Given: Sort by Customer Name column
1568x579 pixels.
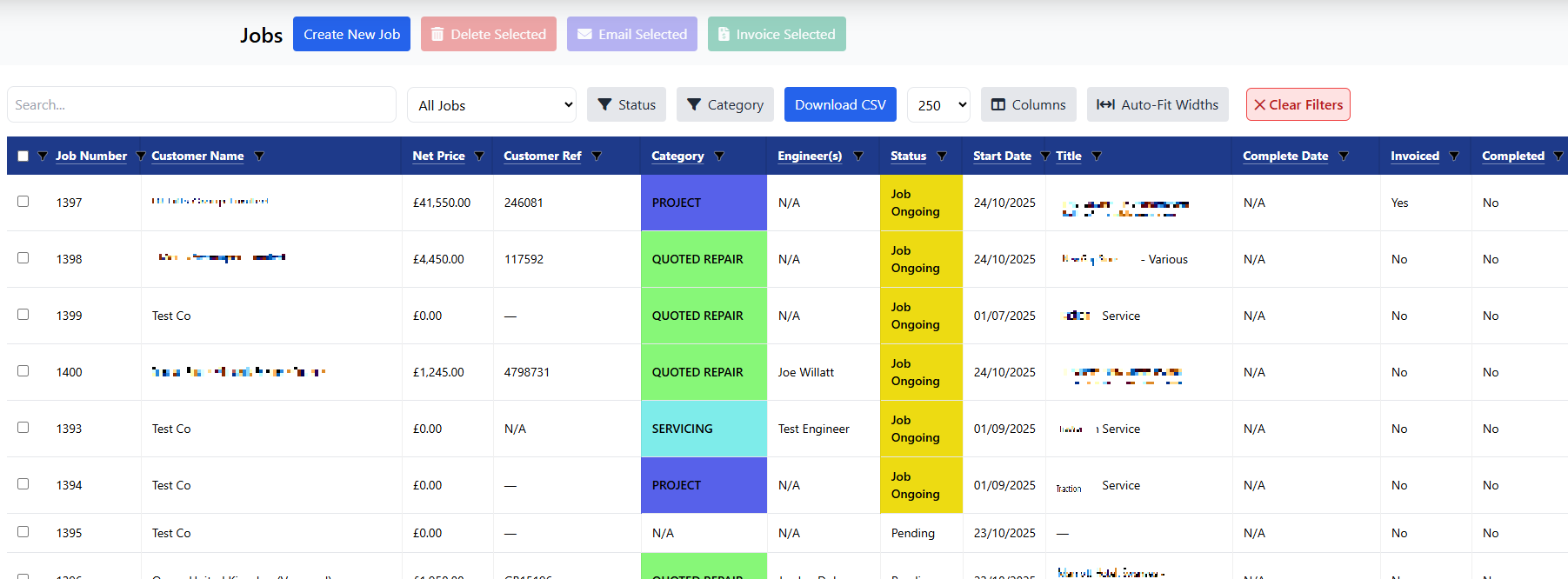Looking at the screenshot, I should 197,156.
